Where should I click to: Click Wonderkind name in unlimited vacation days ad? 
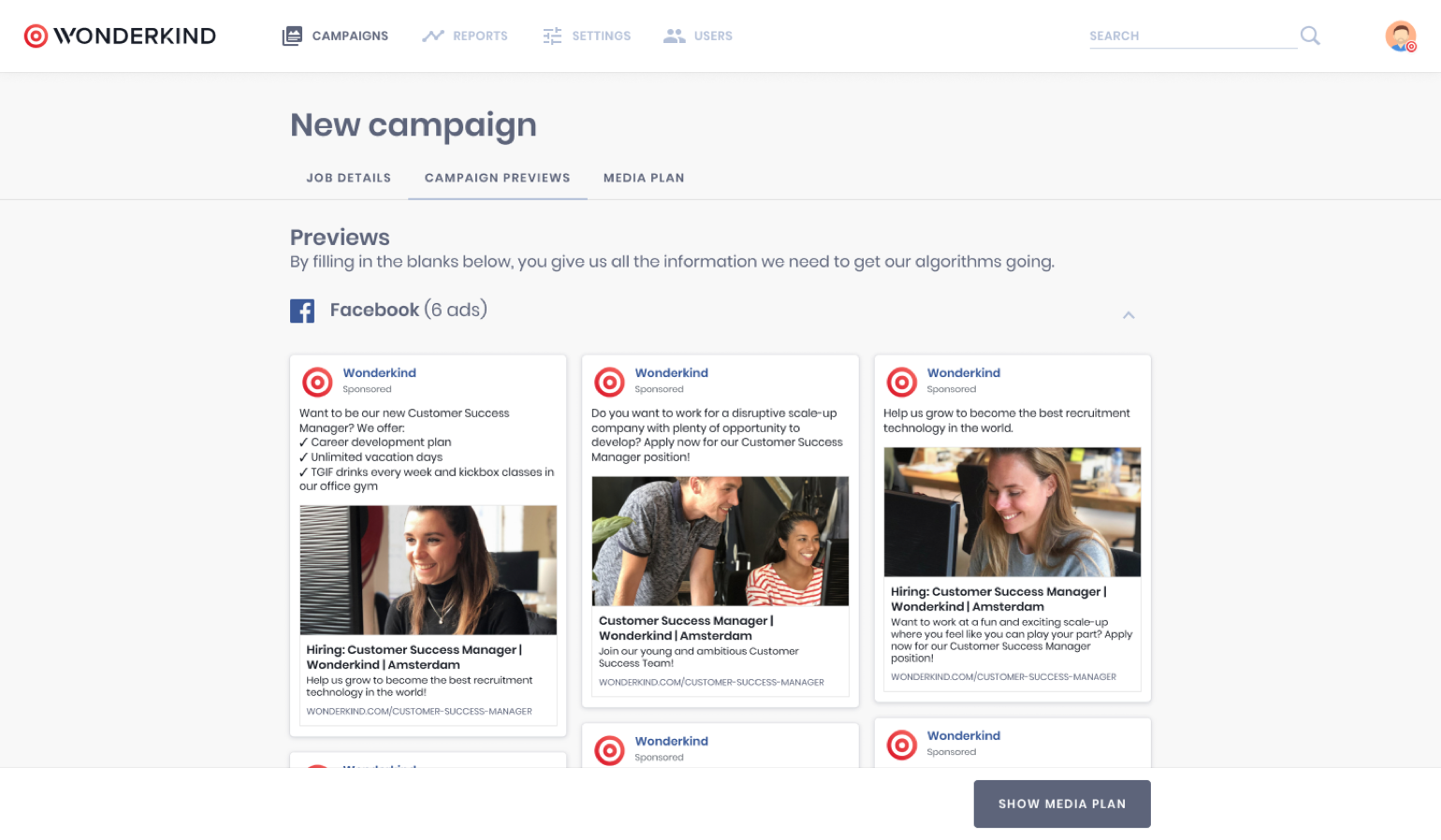[x=379, y=372]
